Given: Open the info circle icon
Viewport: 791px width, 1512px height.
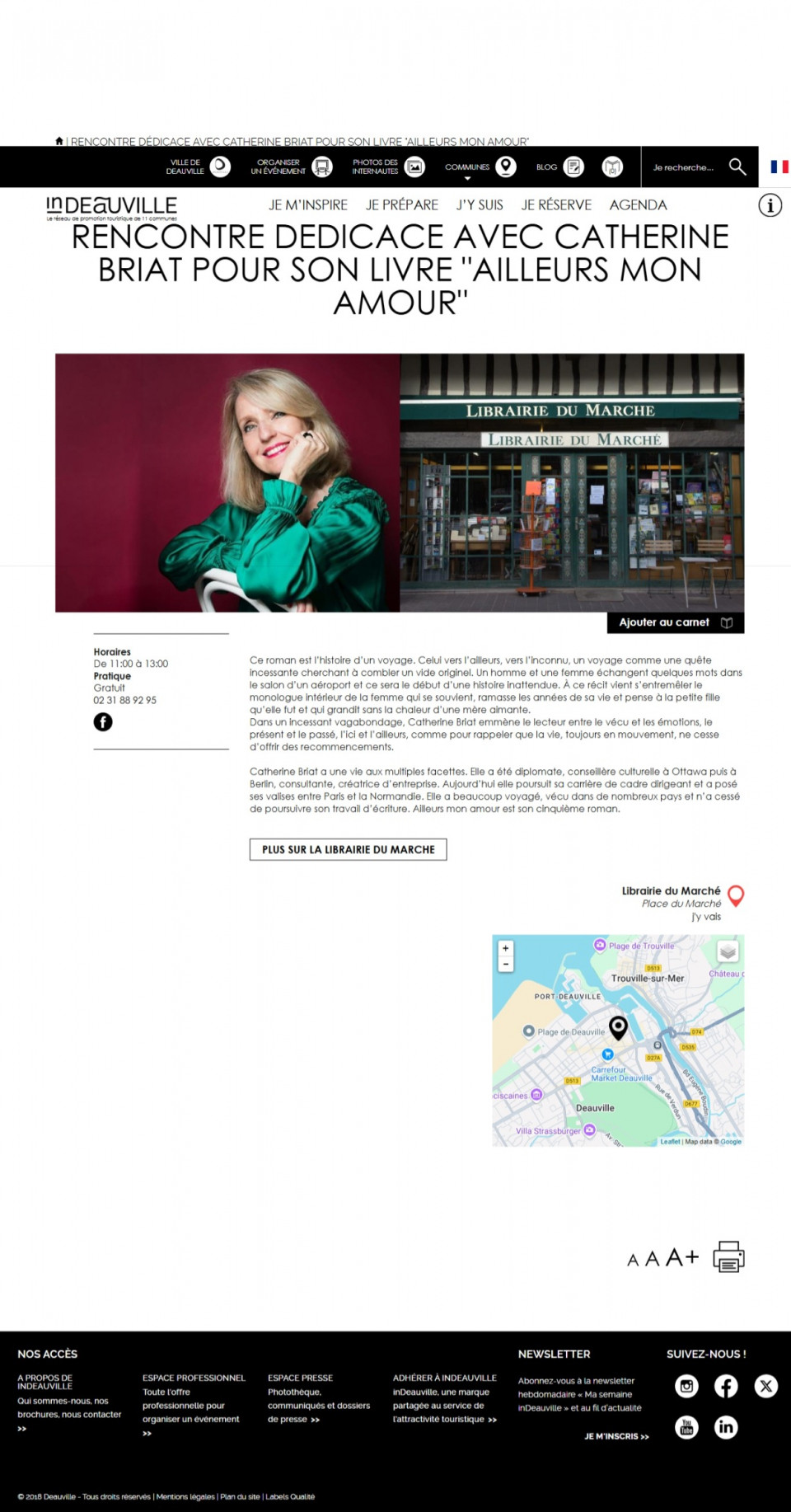Looking at the screenshot, I should click(770, 205).
